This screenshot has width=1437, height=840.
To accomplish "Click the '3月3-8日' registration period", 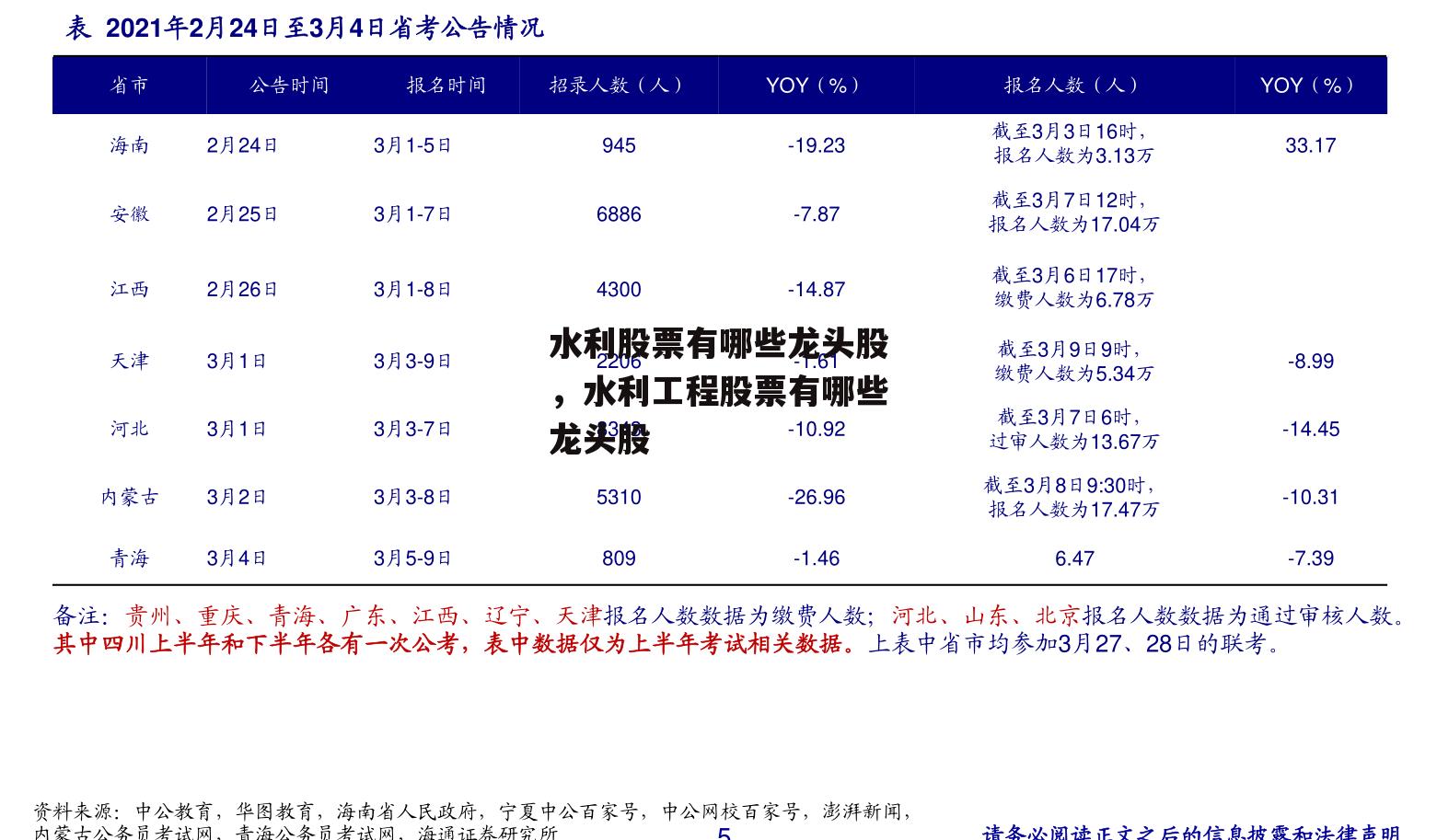I will point(412,497).
